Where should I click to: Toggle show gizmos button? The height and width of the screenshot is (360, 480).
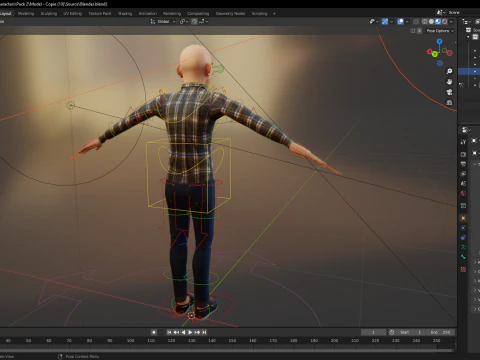click(x=385, y=22)
